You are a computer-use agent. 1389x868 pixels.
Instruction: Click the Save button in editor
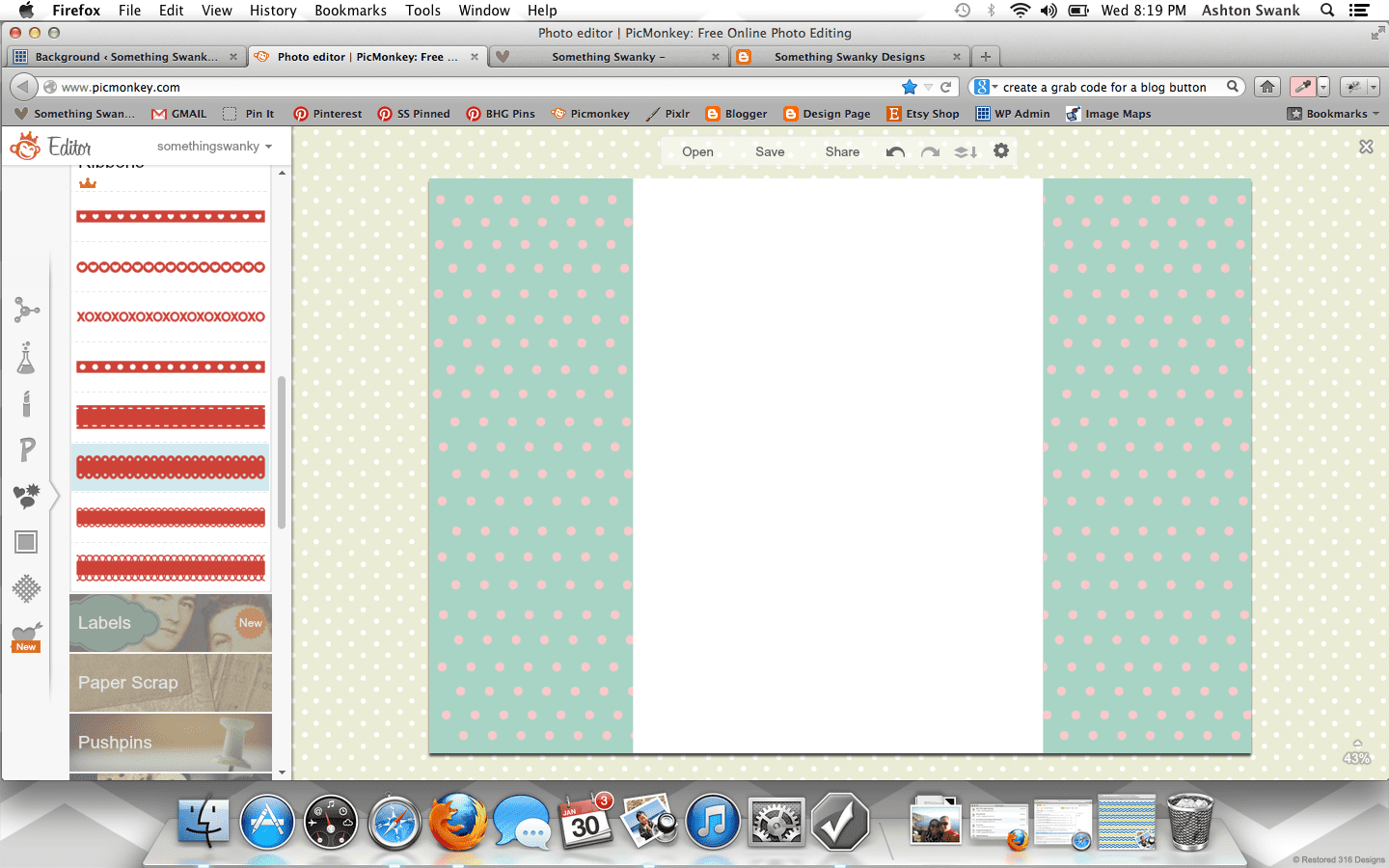(x=770, y=152)
